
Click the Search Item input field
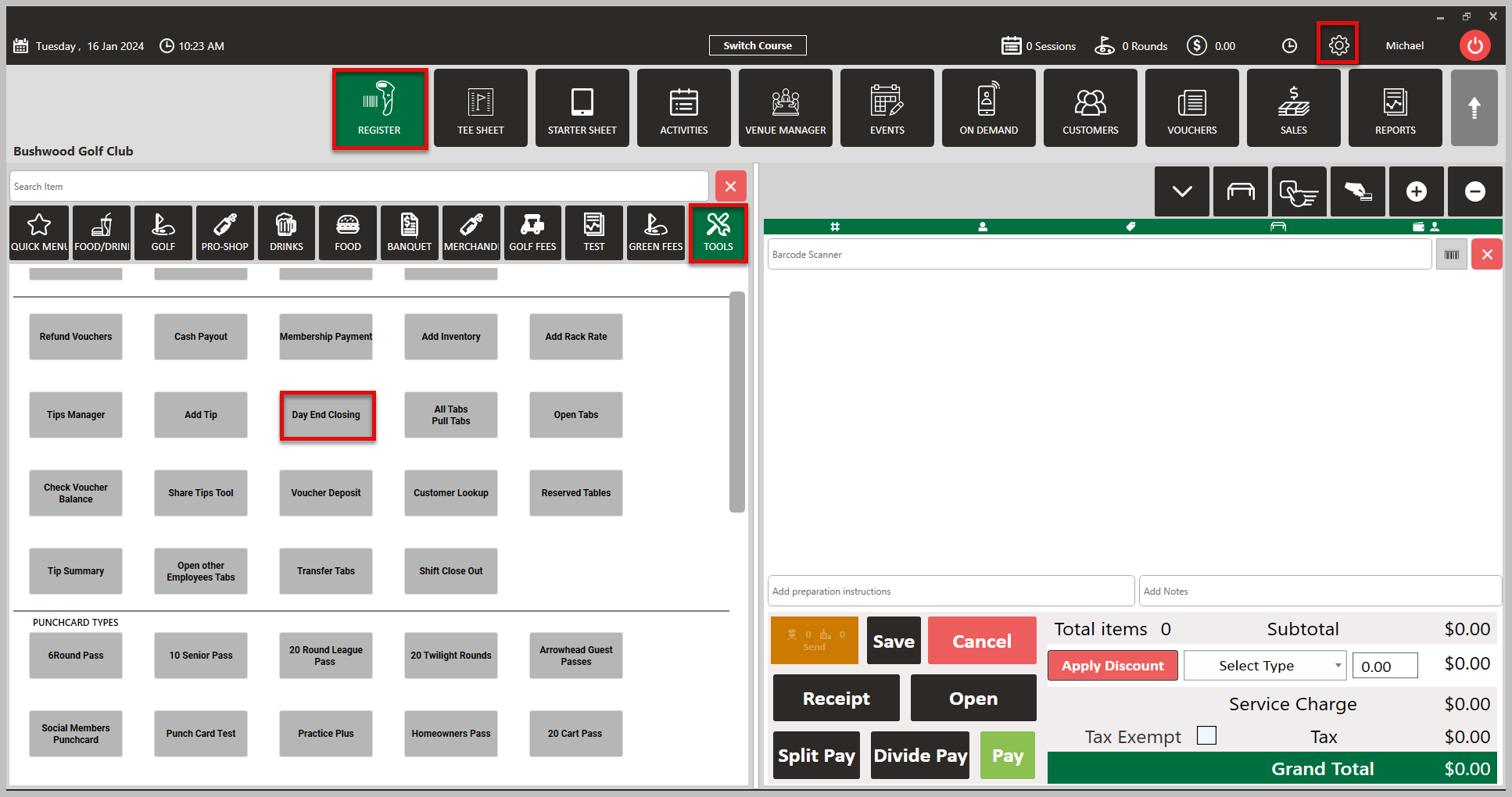pyautogui.click(x=360, y=186)
